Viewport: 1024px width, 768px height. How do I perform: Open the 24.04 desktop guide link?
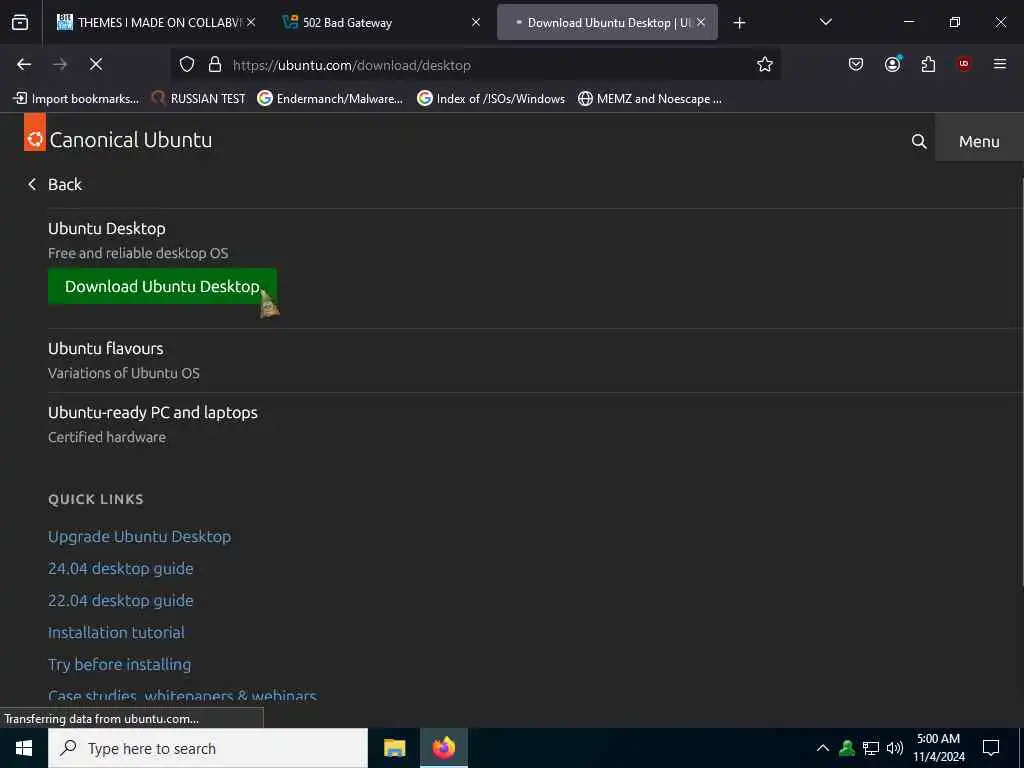pos(121,568)
